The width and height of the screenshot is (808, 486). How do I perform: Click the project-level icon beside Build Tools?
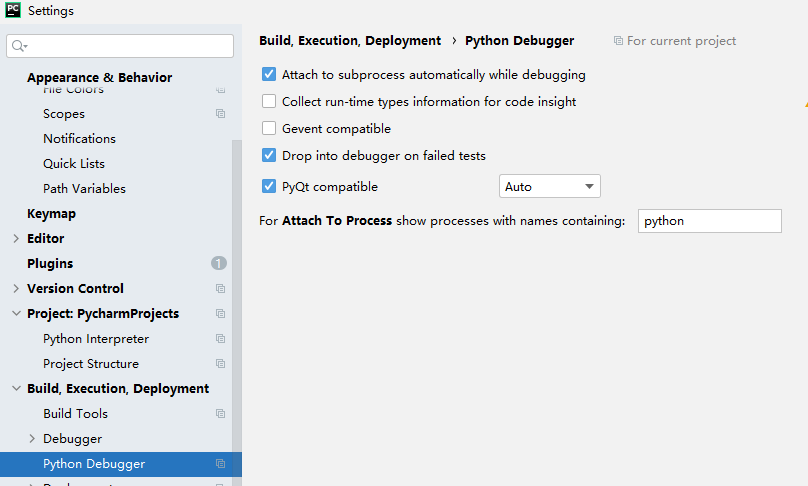[220, 414]
